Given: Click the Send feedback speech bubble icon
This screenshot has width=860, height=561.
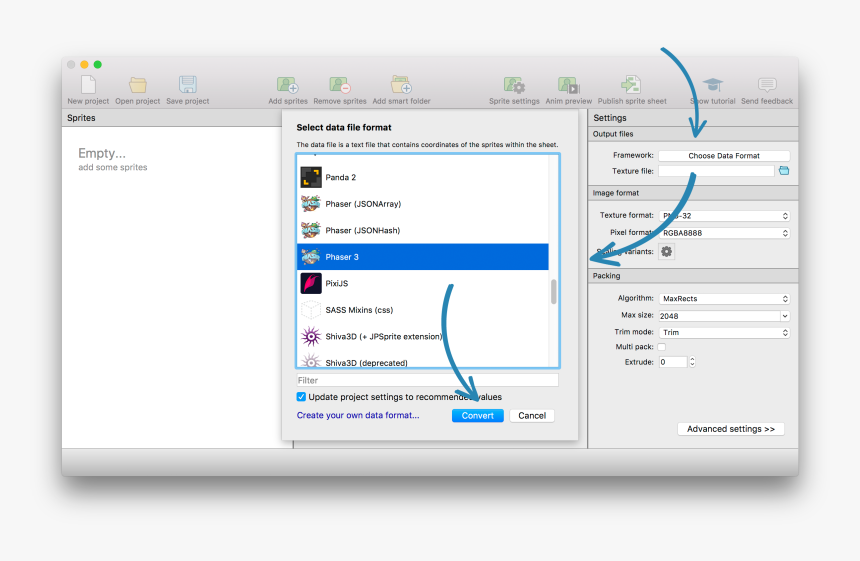Looking at the screenshot, I should pos(767,85).
